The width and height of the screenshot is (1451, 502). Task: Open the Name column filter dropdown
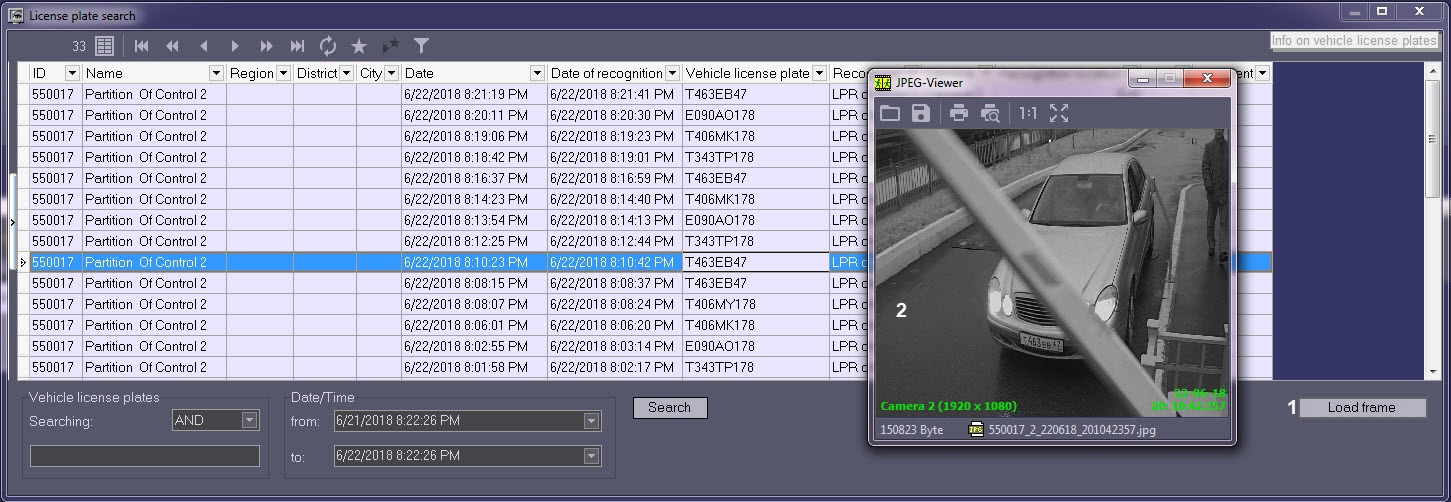point(215,73)
